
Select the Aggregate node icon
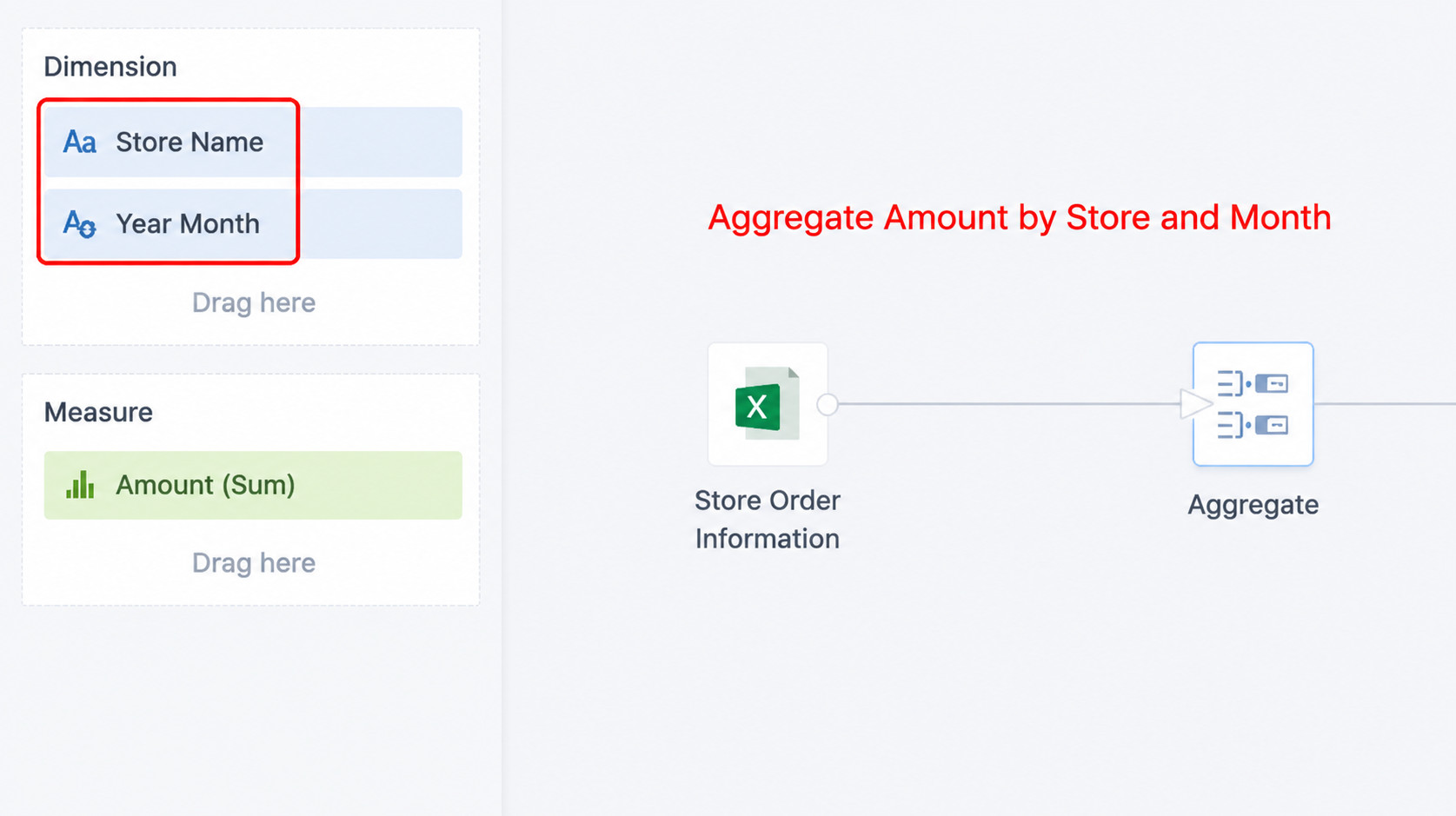coord(1253,404)
